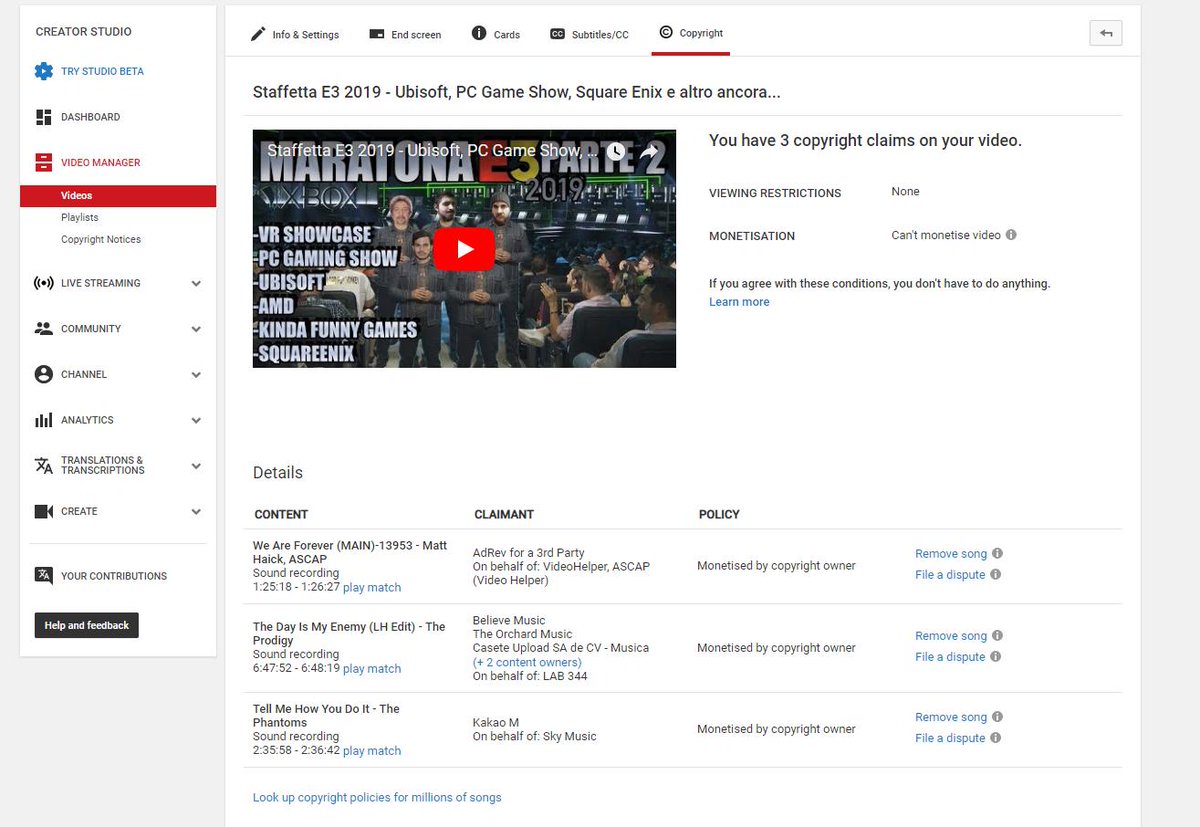Expand the Community section chevron
The height and width of the screenshot is (827, 1200).
point(196,329)
